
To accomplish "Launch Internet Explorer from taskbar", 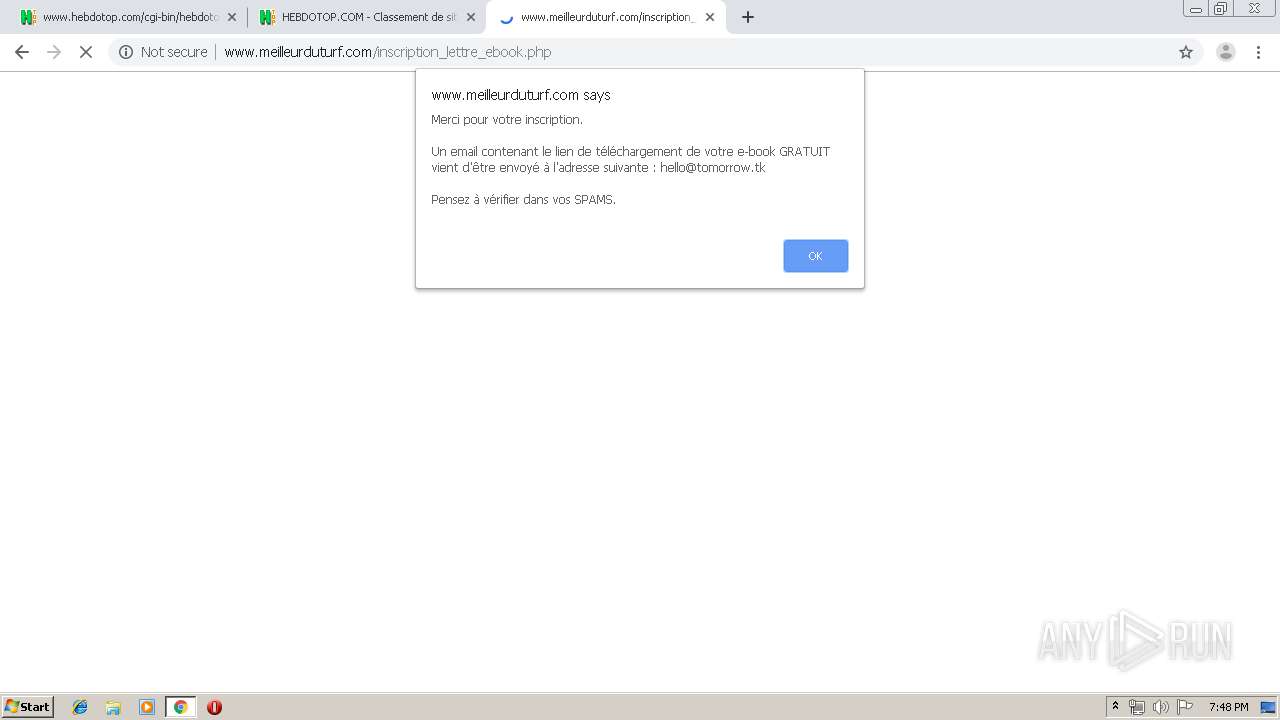I will (80, 707).
